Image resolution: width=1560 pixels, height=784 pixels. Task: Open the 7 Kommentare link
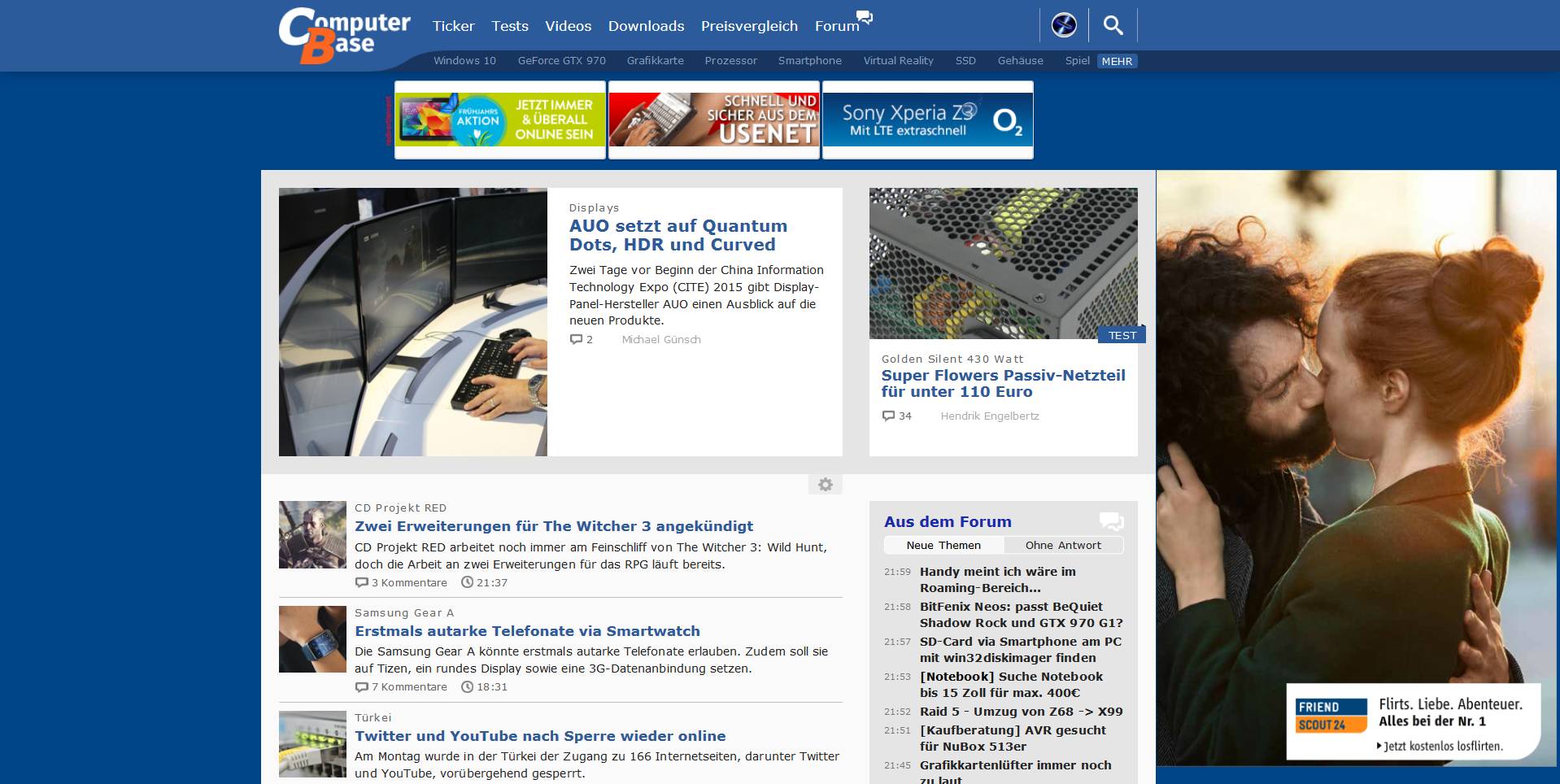(409, 686)
